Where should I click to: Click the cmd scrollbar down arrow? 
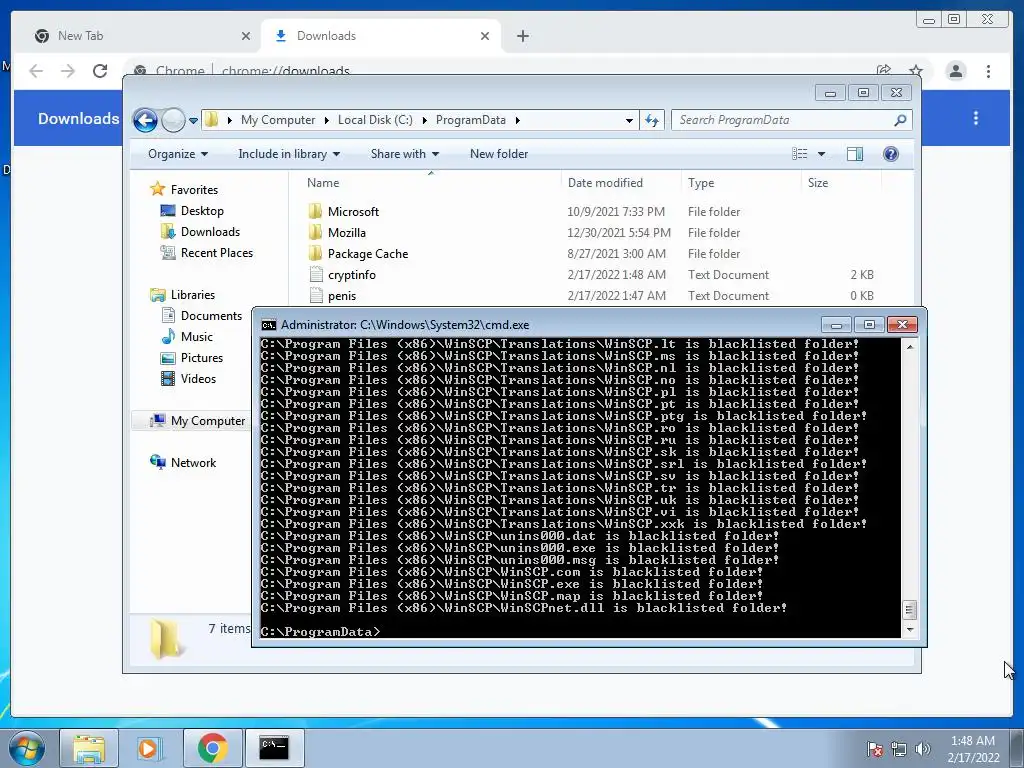(910, 630)
